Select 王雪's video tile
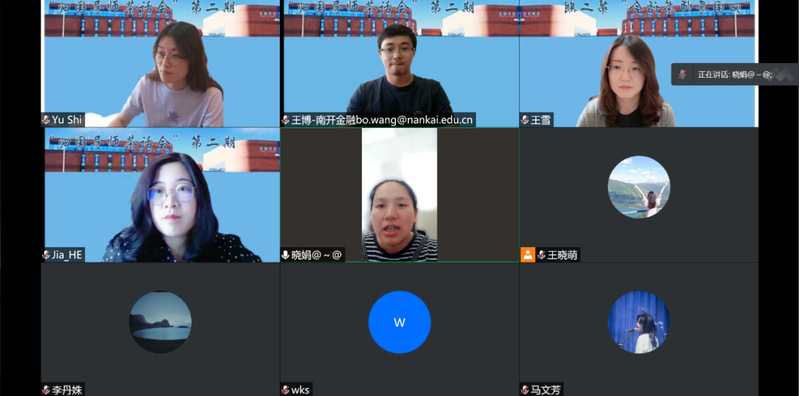 (639, 63)
